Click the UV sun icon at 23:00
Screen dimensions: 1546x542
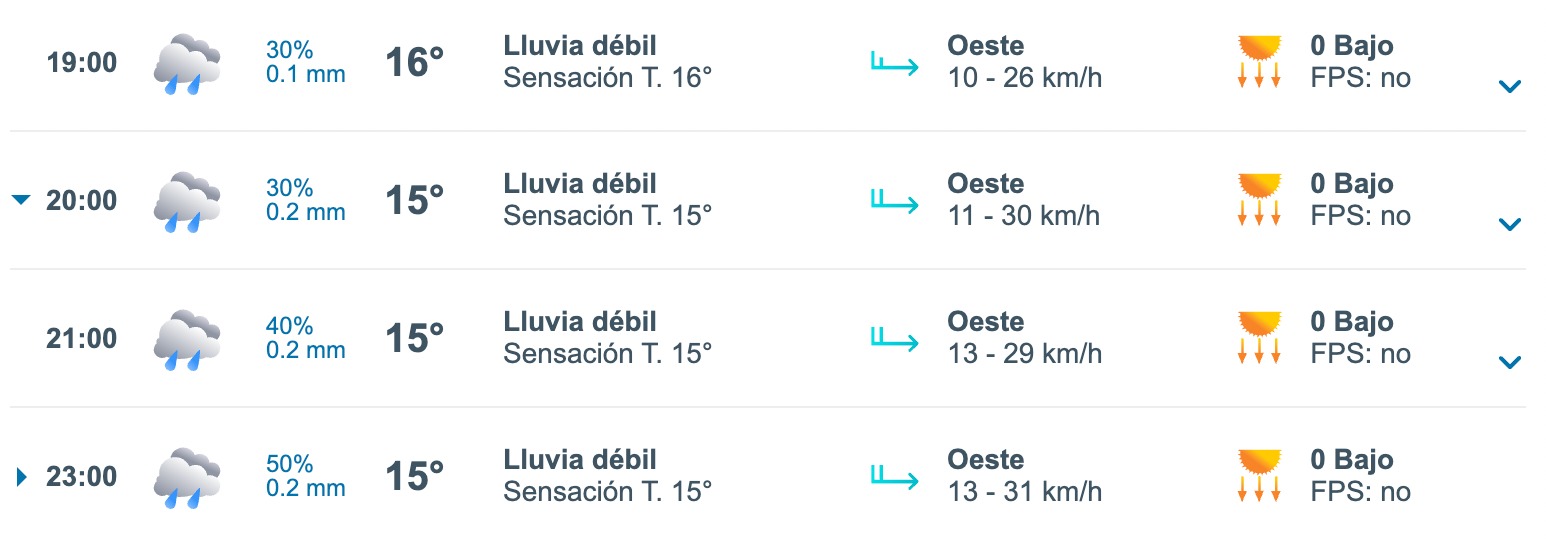(x=1259, y=476)
